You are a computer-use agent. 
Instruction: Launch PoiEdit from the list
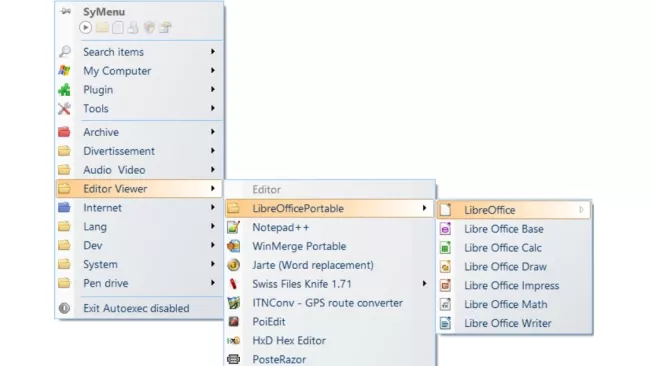pos(330,322)
